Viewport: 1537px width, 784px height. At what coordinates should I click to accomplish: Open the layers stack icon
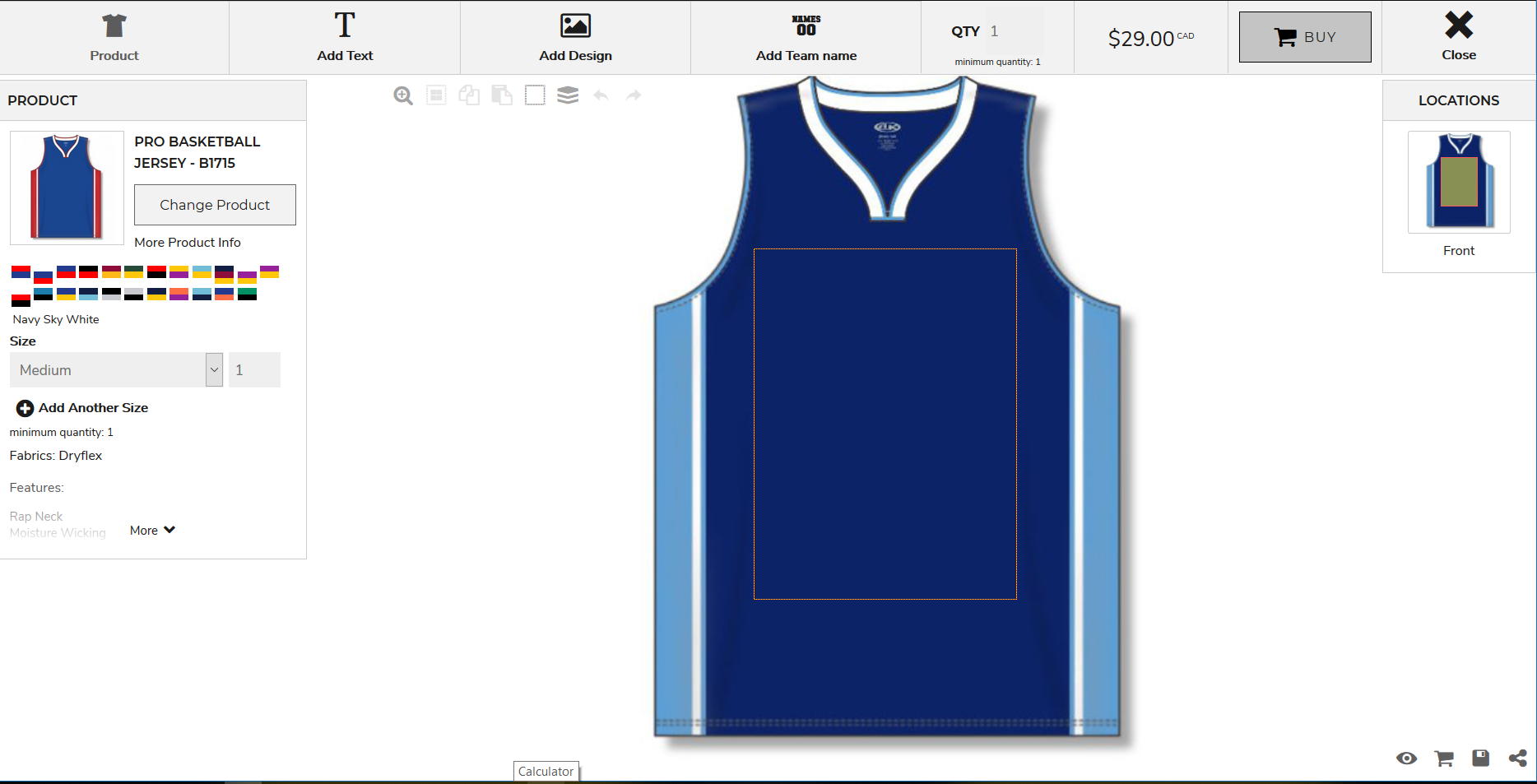[x=568, y=95]
